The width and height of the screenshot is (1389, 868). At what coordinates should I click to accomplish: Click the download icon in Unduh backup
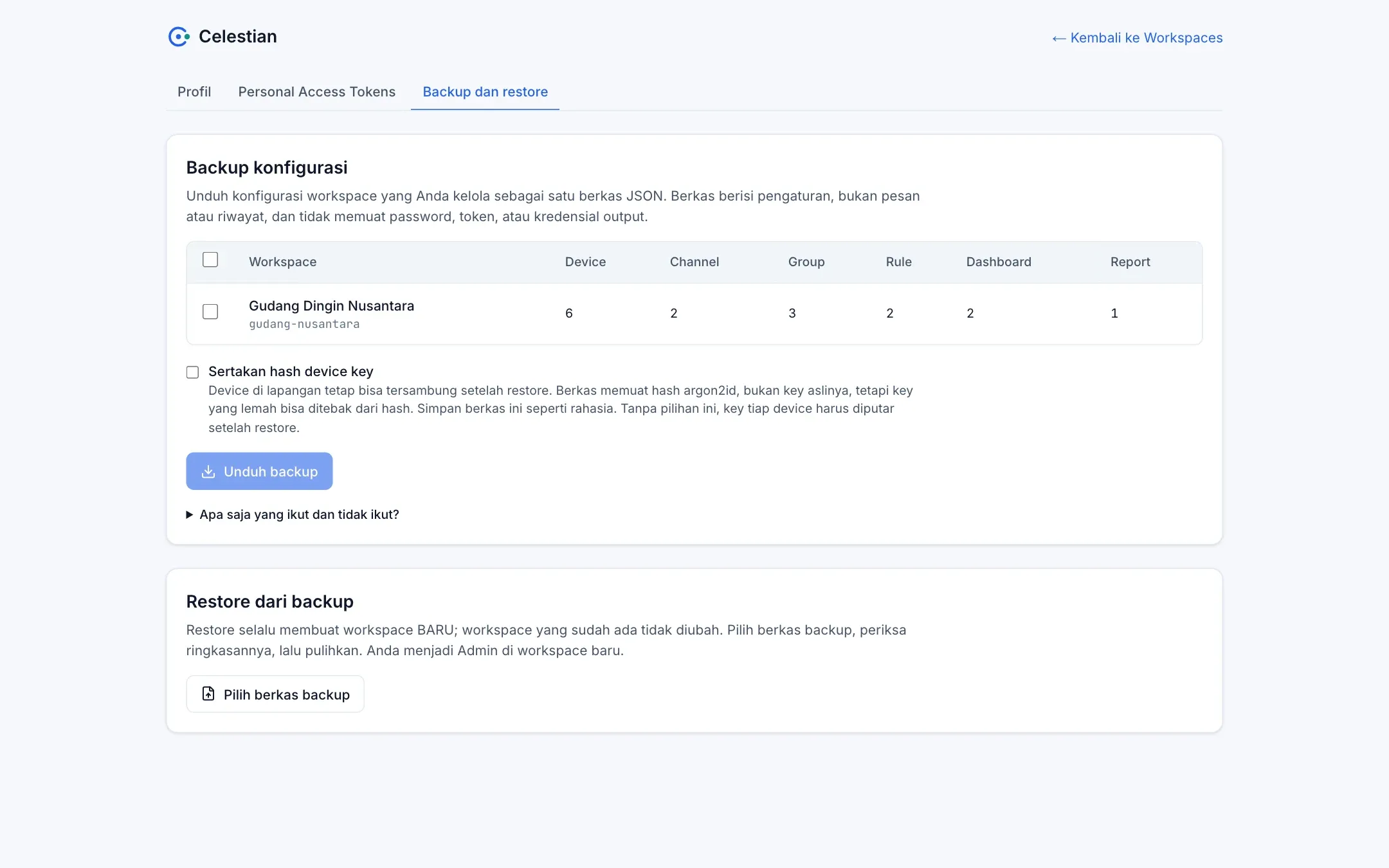coord(208,472)
